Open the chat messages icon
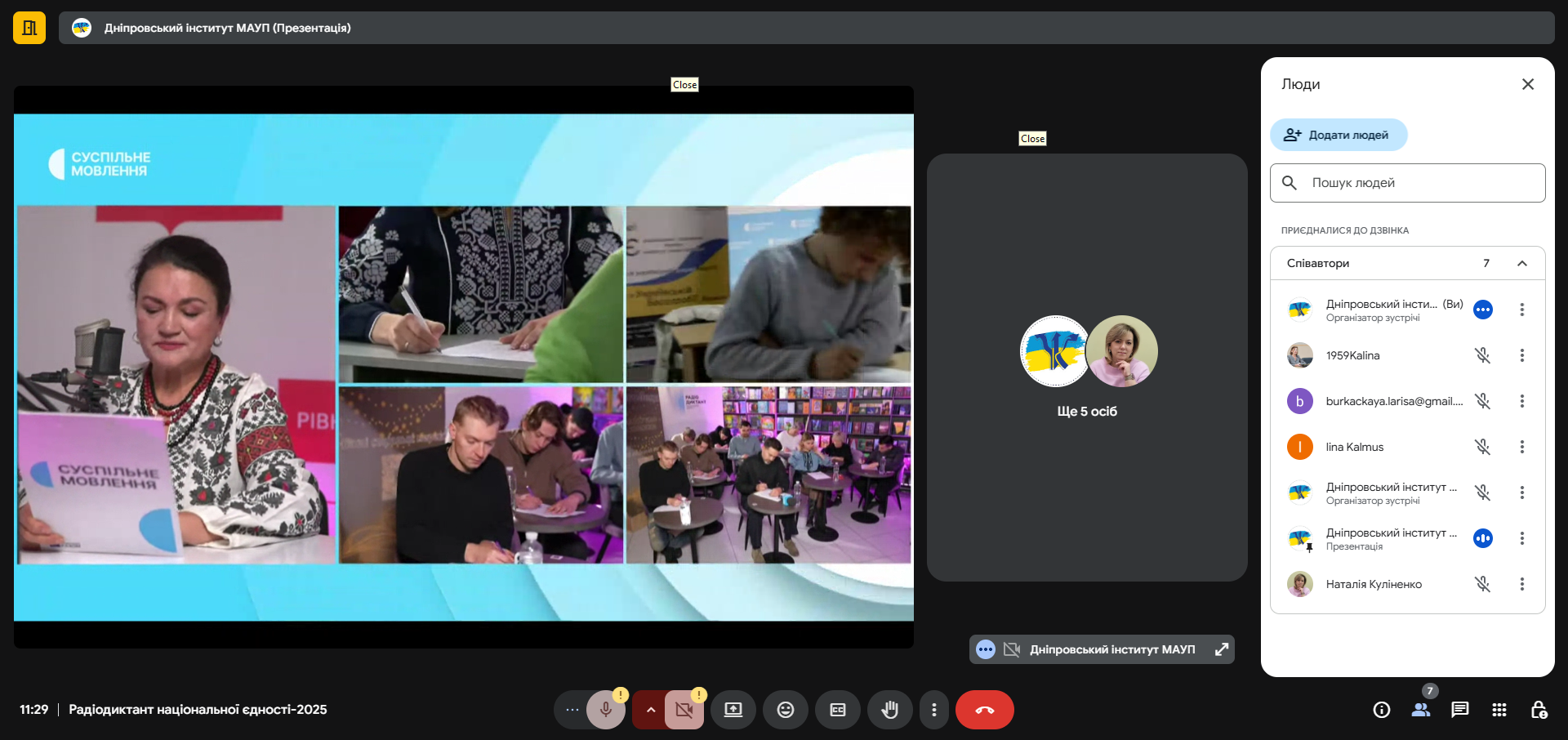This screenshot has width=1568, height=740. click(x=1459, y=710)
